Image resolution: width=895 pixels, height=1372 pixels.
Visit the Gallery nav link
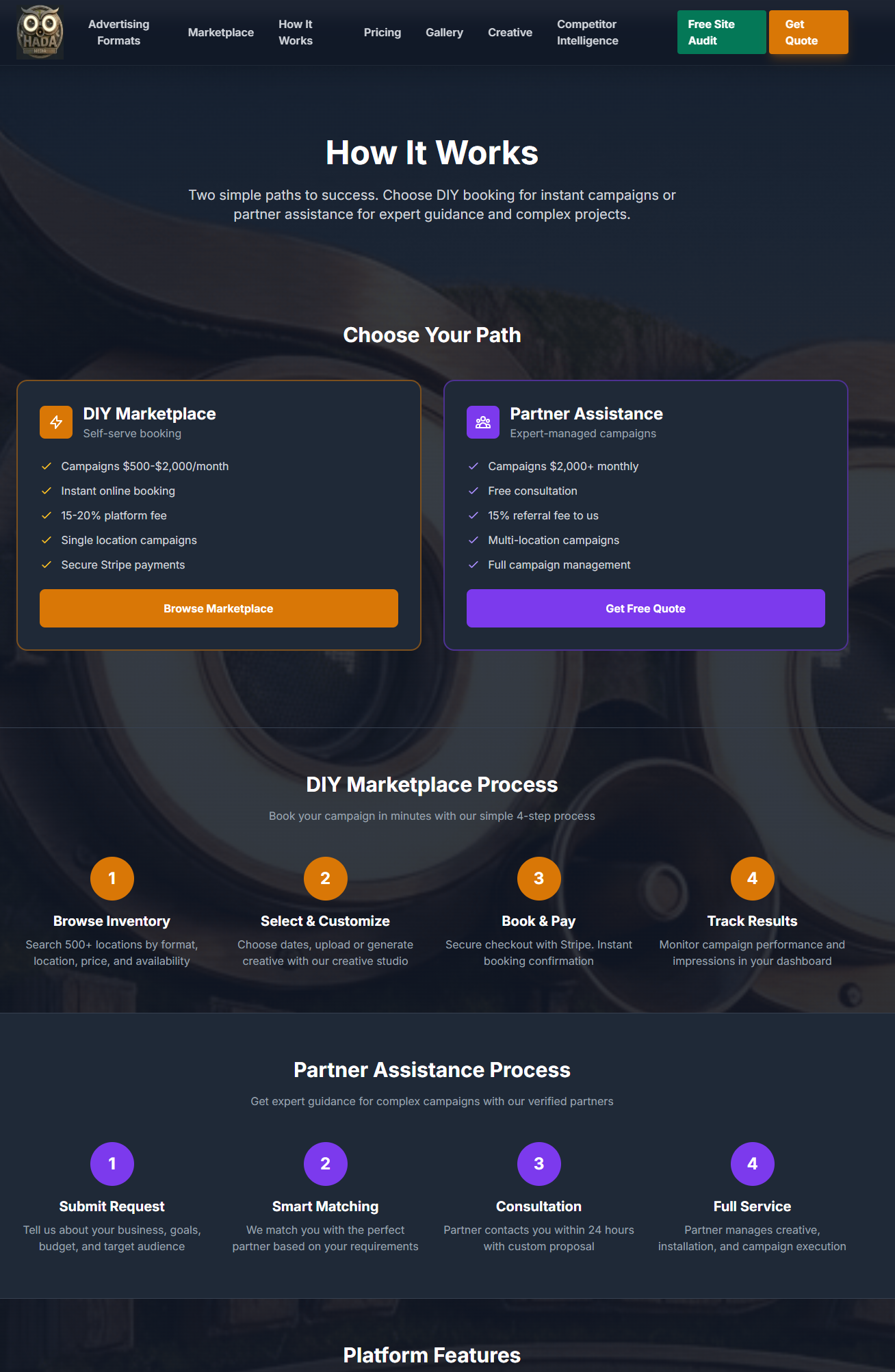tap(445, 32)
